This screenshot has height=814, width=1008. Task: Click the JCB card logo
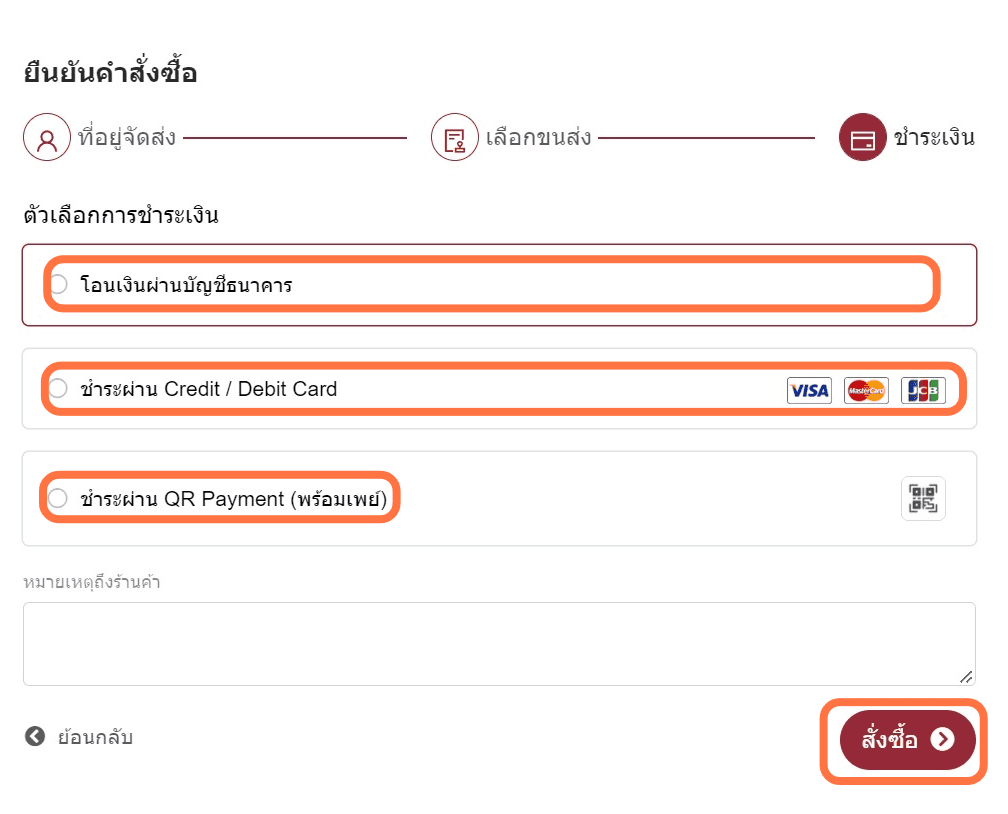point(923,390)
